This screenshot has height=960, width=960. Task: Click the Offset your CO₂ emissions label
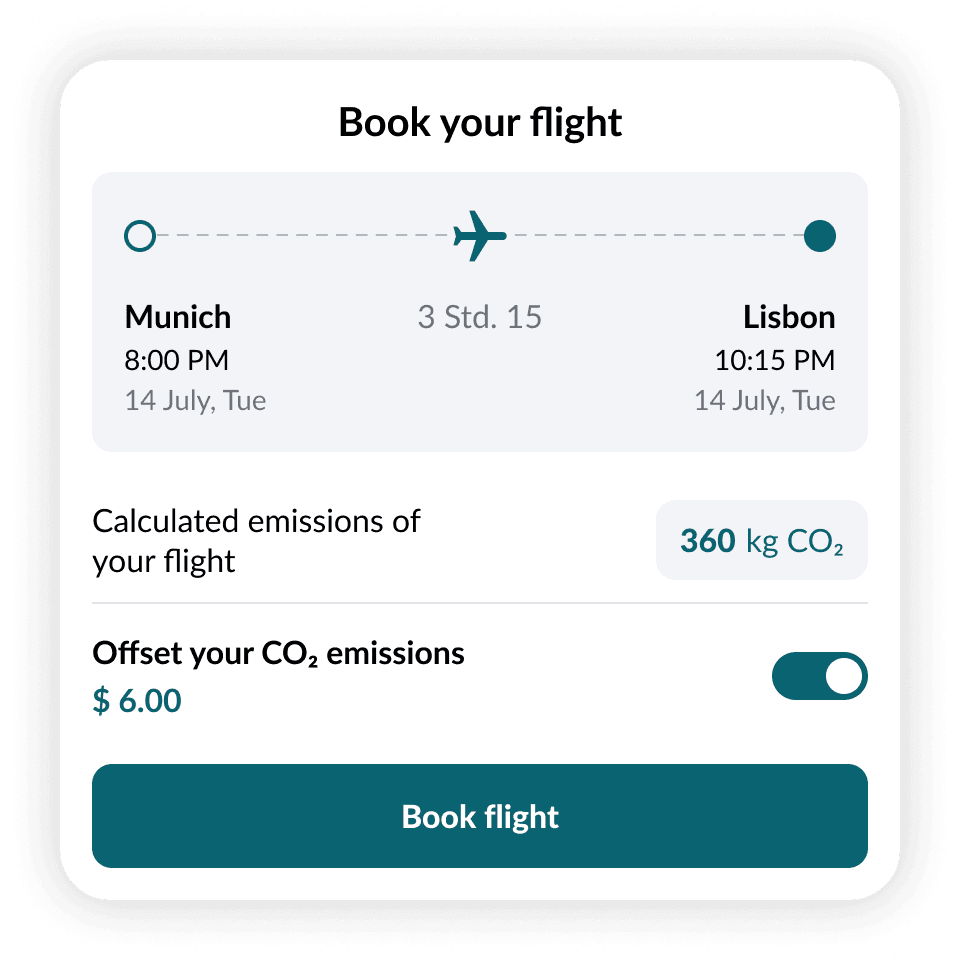pos(279,654)
